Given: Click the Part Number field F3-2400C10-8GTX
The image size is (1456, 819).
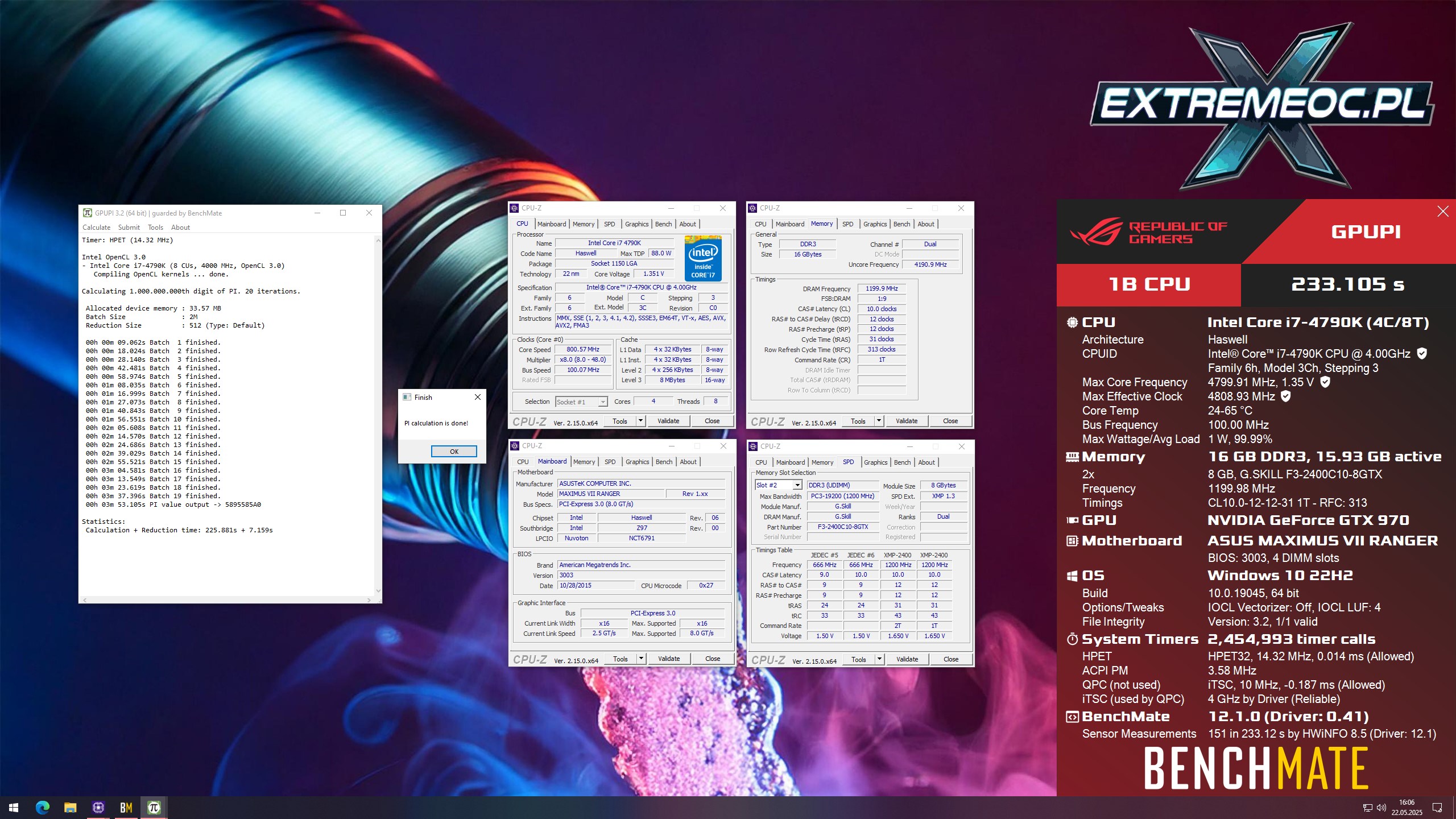Looking at the screenshot, I should click(x=843, y=527).
